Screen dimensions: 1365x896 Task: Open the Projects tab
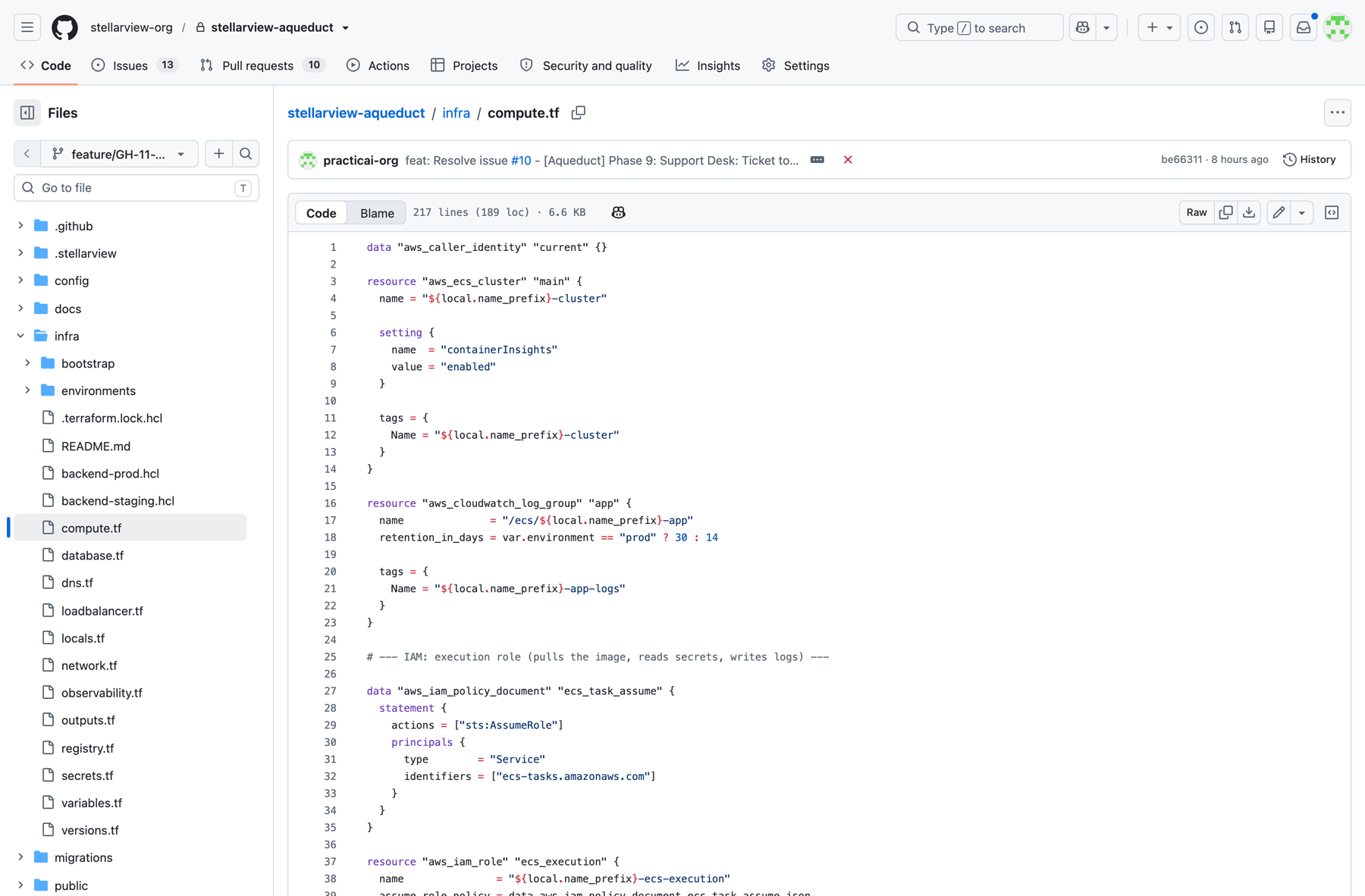point(464,66)
